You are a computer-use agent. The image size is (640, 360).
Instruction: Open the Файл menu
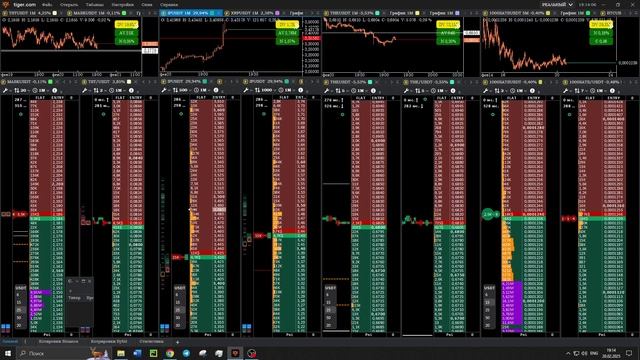[x=47, y=4]
